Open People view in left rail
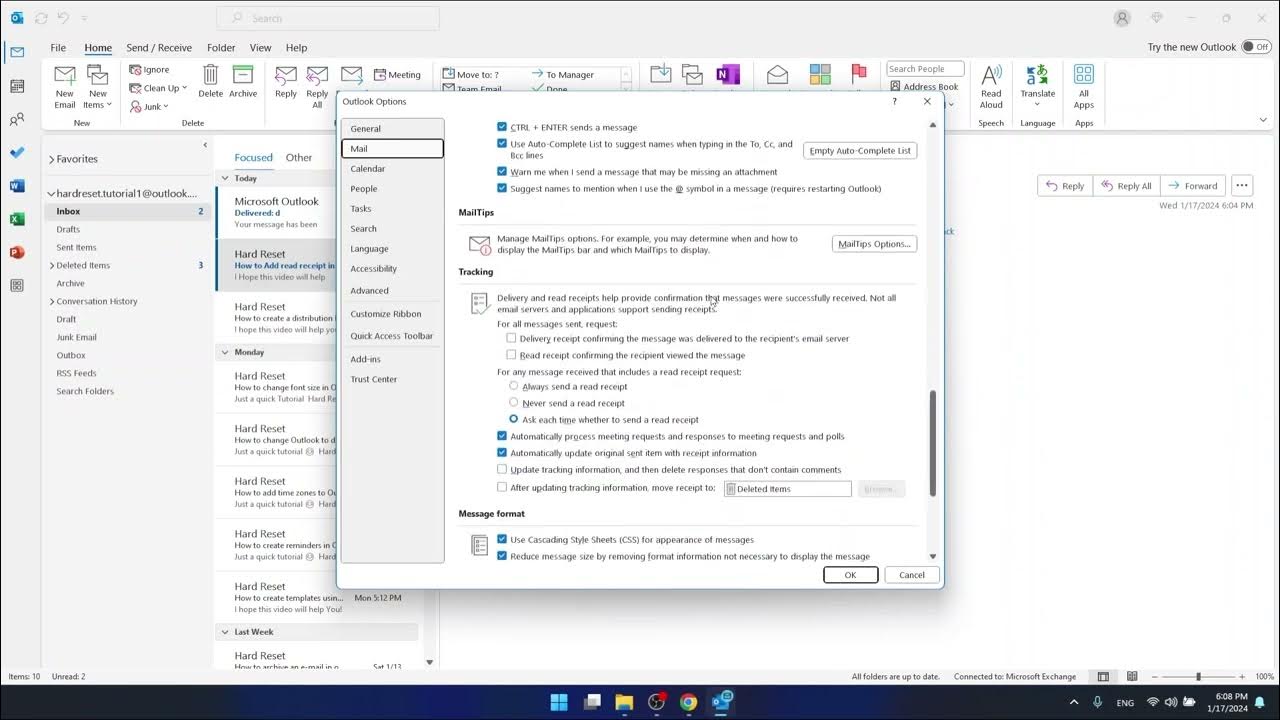1280x720 pixels. [17, 120]
